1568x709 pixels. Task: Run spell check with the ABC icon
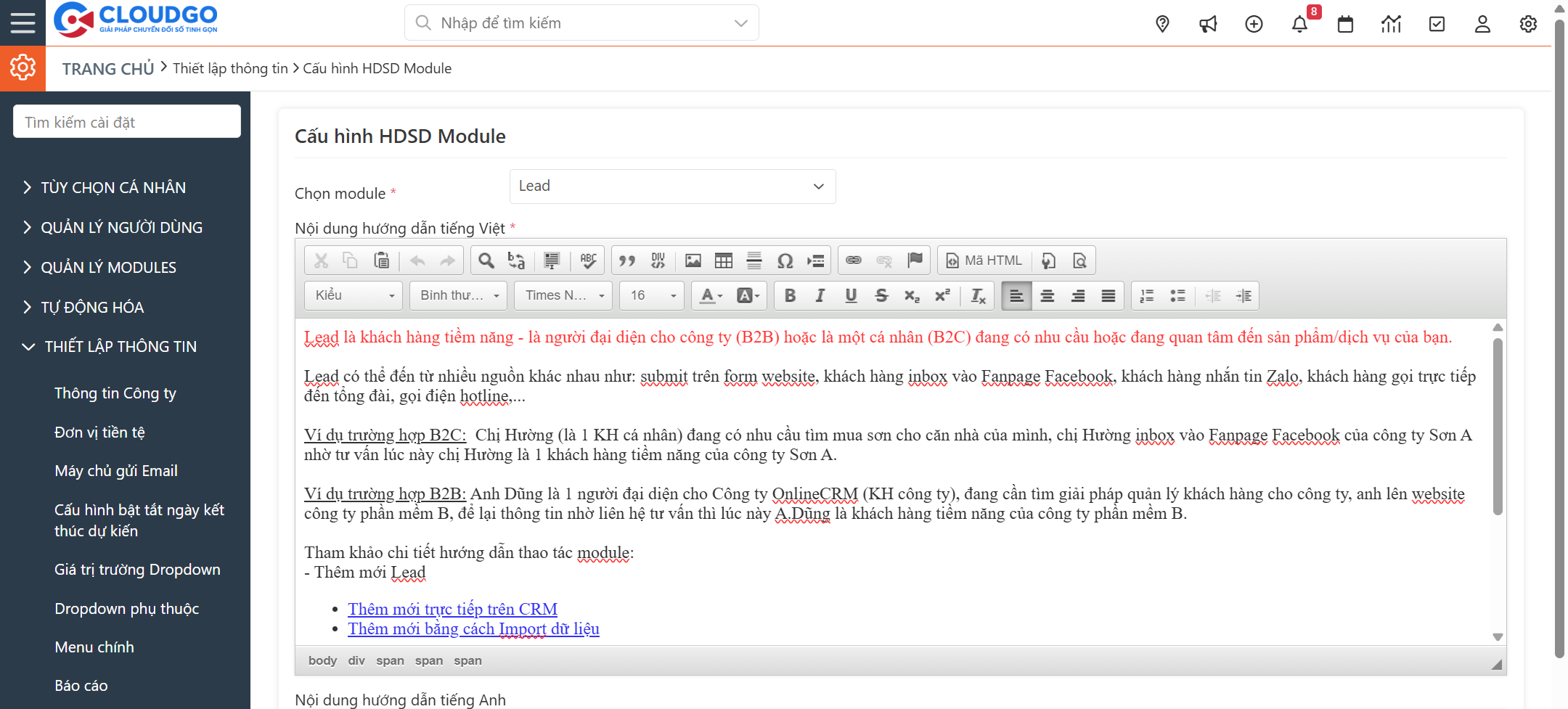[588, 260]
